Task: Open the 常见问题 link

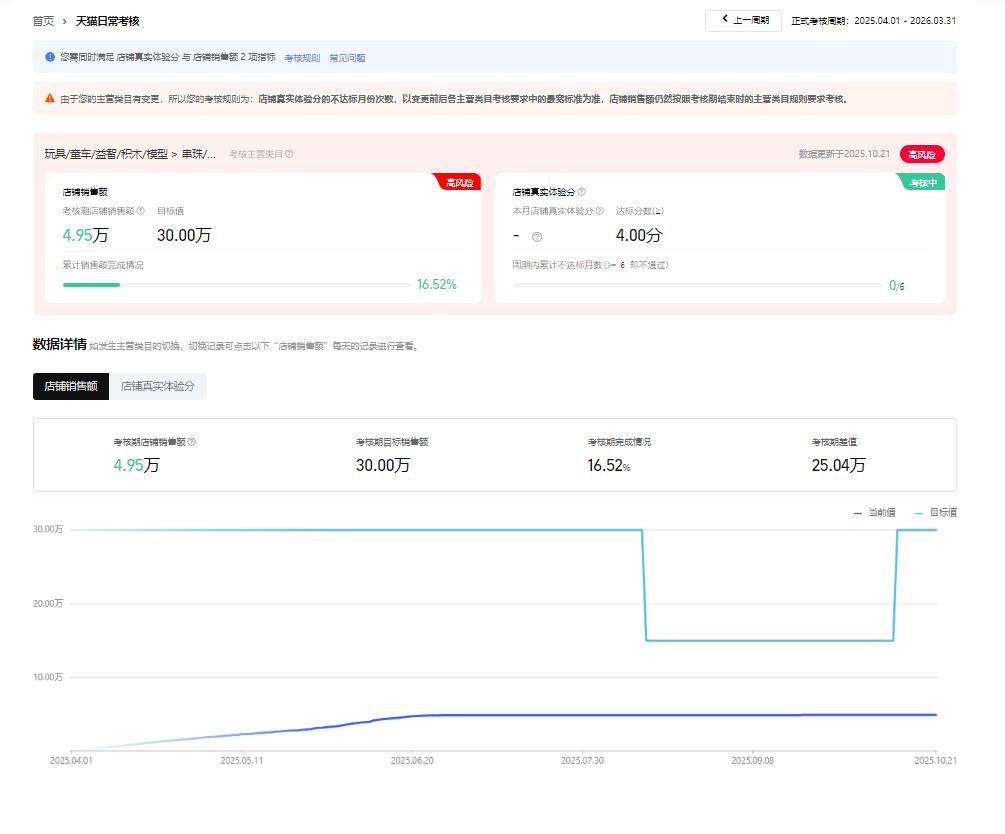Action: [x=347, y=58]
